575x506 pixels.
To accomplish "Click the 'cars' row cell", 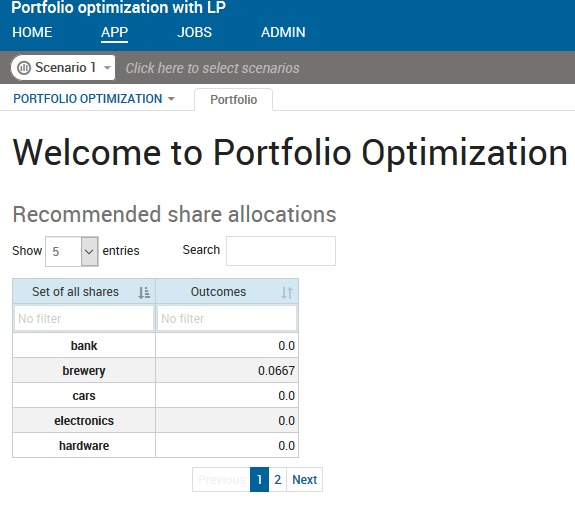I will (84, 396).
